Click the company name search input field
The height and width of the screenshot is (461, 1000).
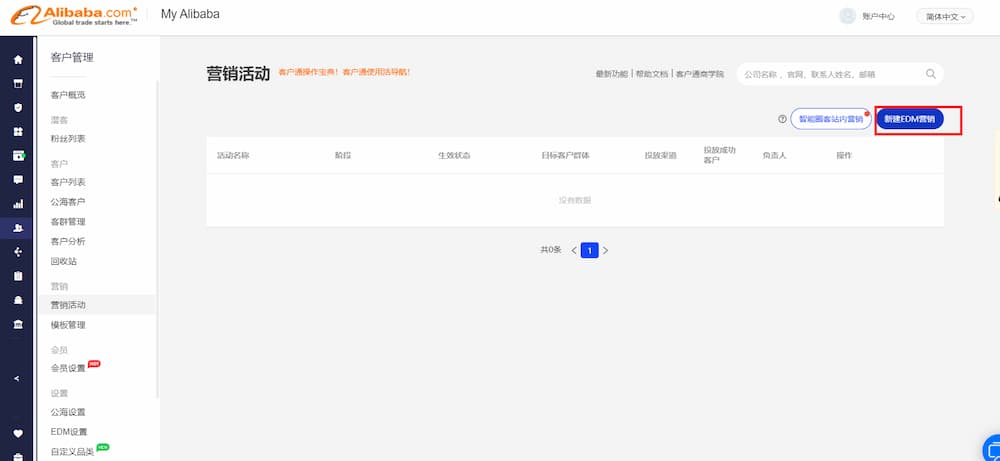[x=830, y=74]
